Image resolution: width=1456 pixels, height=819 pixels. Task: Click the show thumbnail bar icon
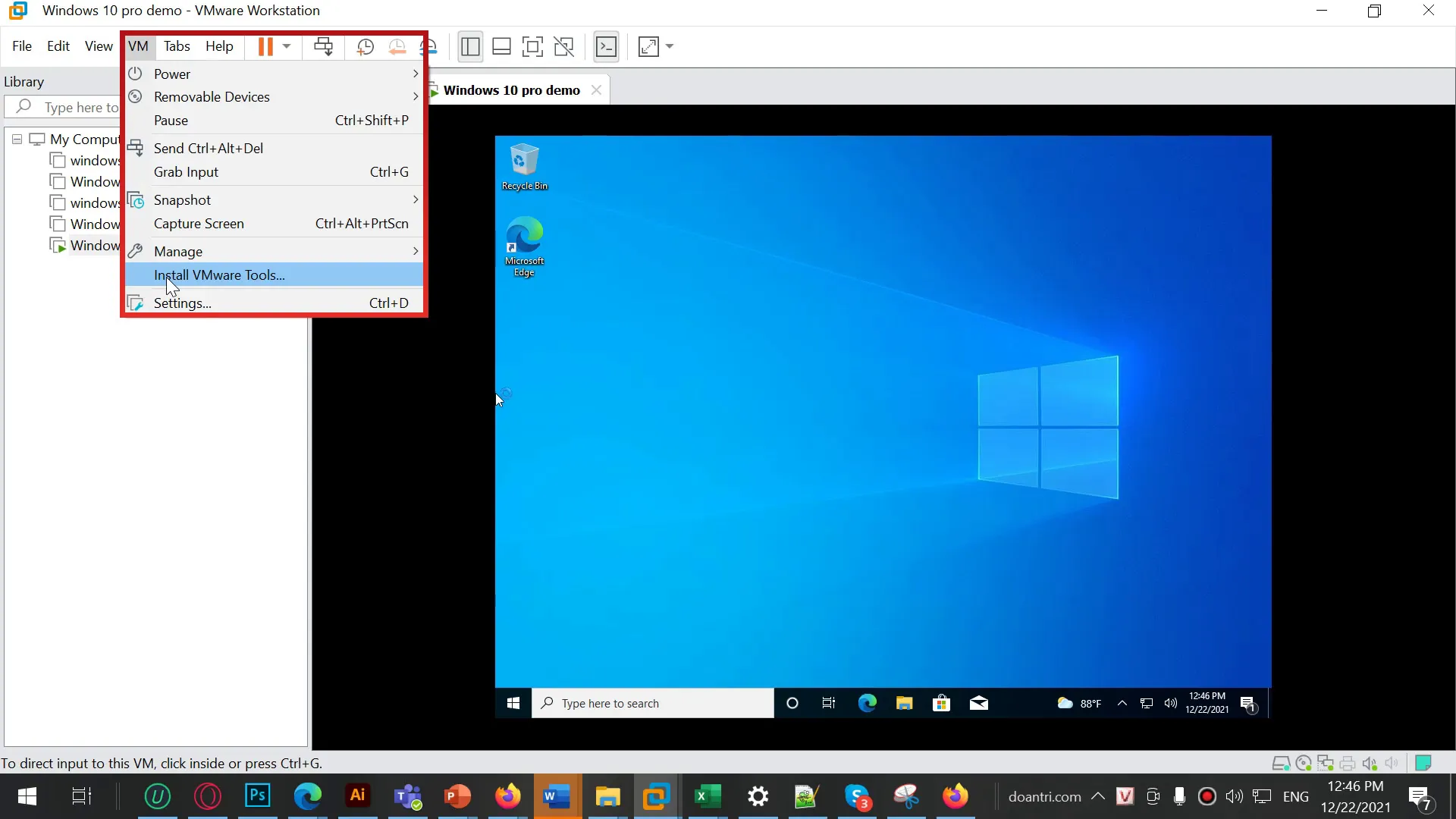501,46
